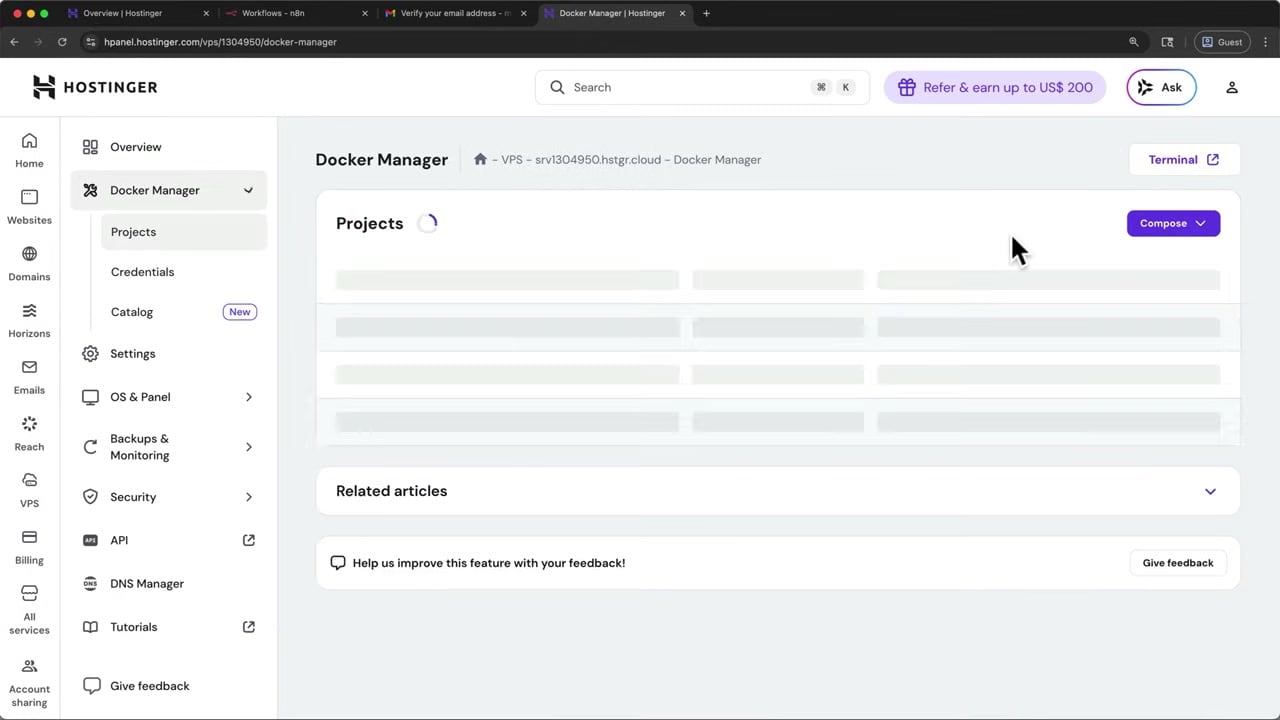Click the Security shield icon
The image size is (1280, 720).
coord(90,497)
